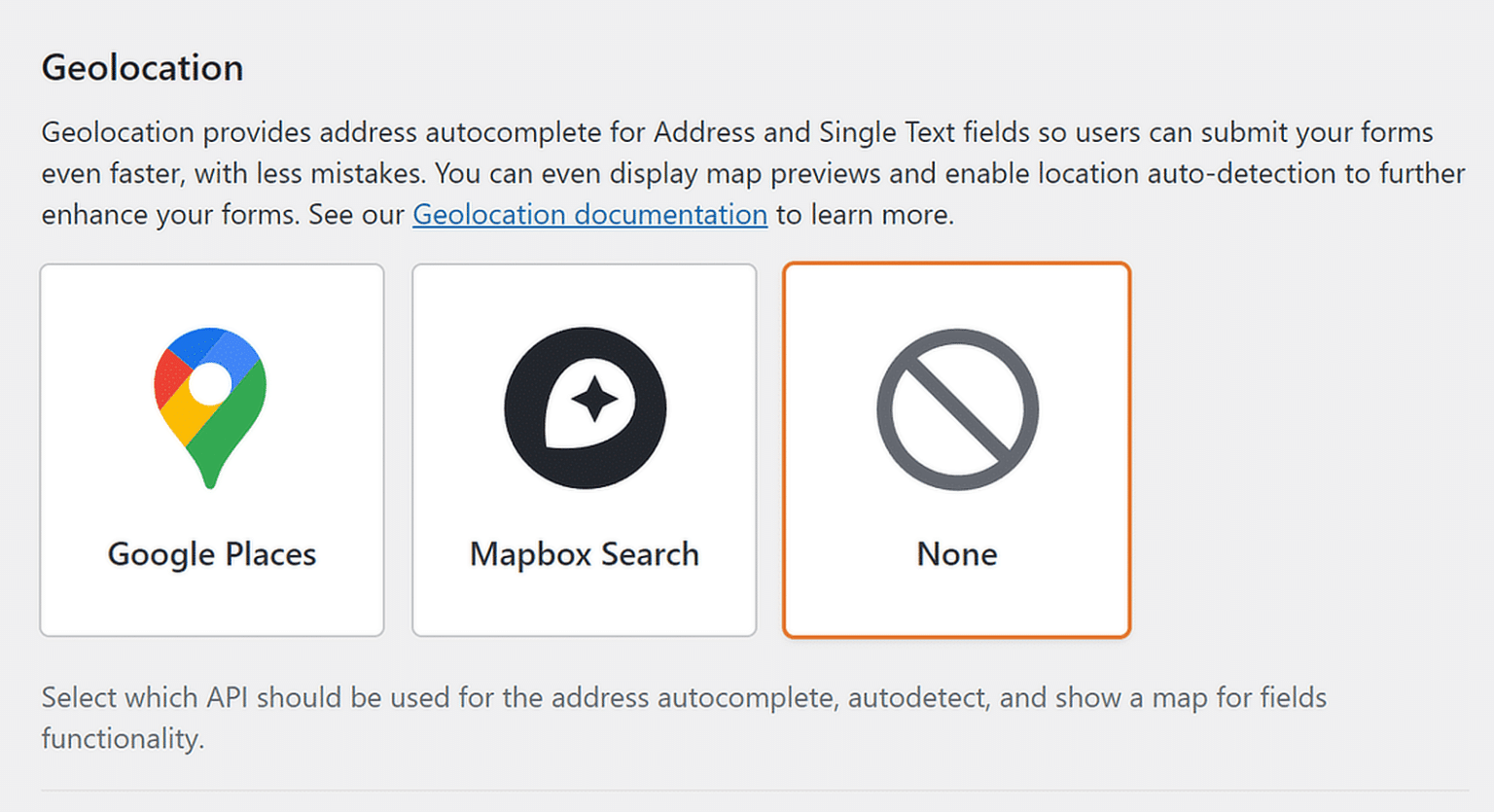This screenshot has width=1494, height=812.
Task: Click the "Google Places" text label
Action: tap(212, 554)
